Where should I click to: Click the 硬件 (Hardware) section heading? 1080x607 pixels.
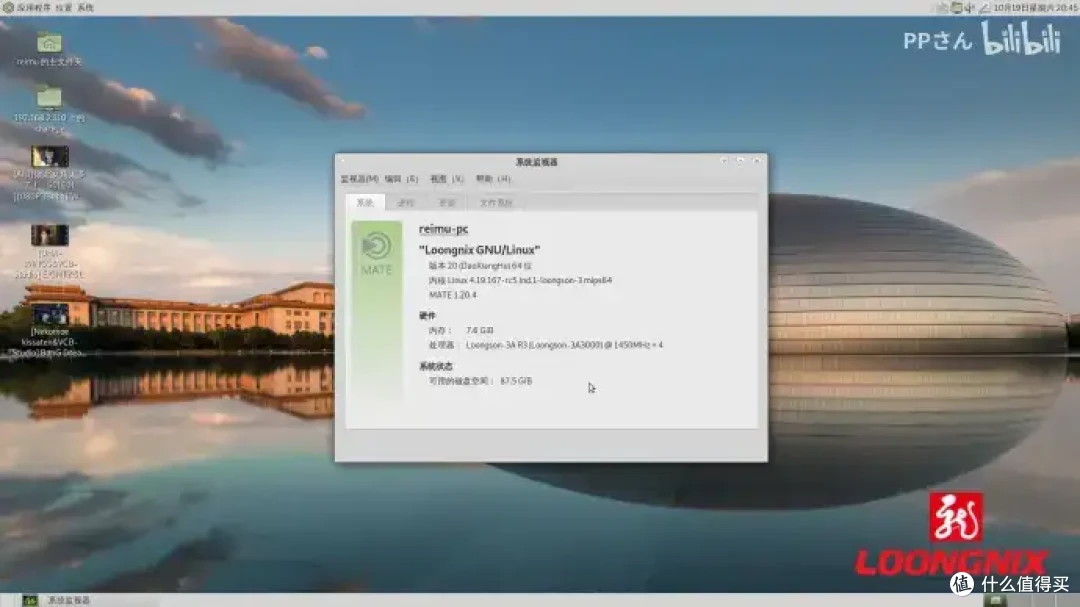tap(427, 316)
